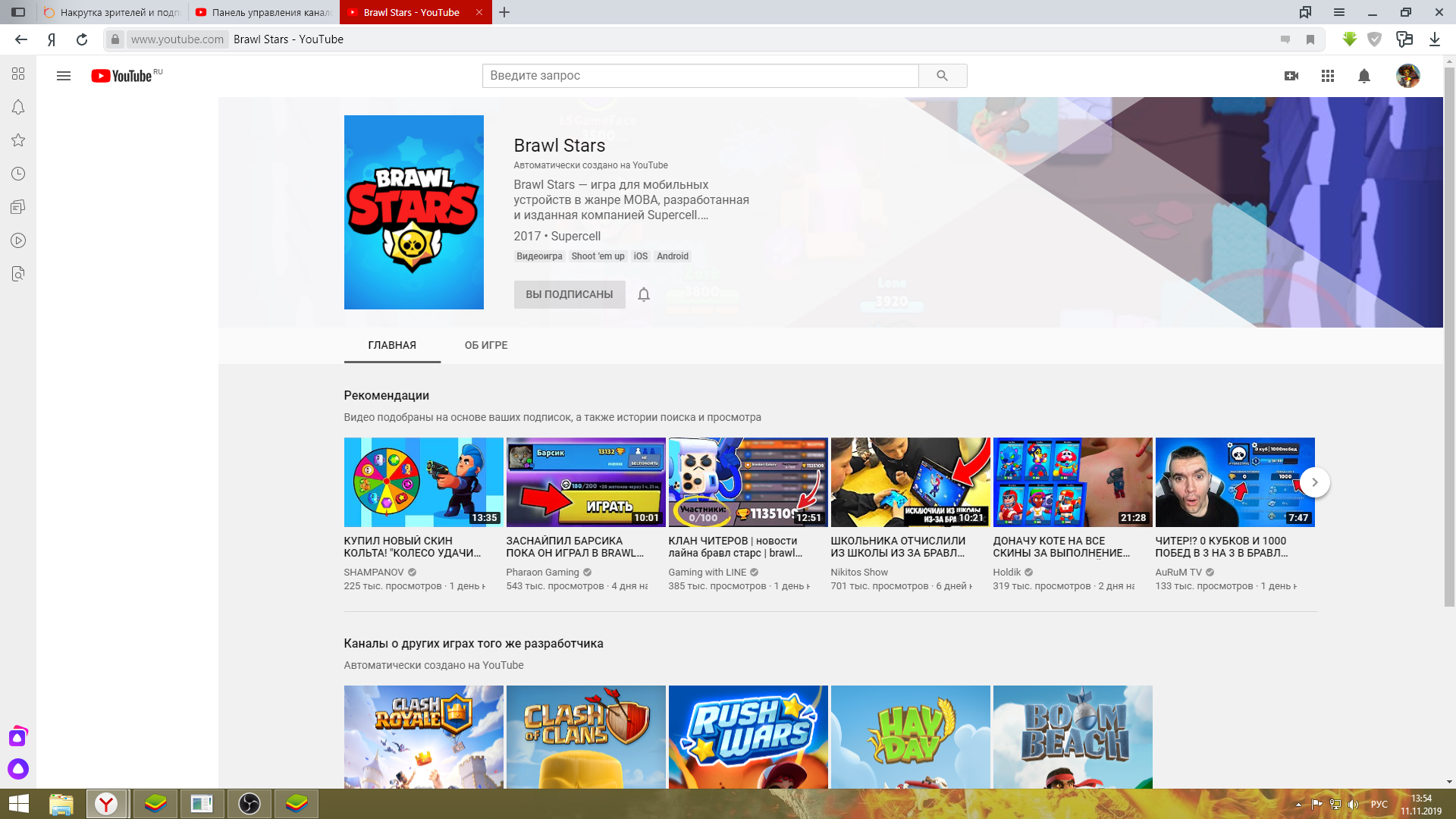Open the account avatar menu
The height and width of the screenshot is (819, 1456).
pos(1407,76)
